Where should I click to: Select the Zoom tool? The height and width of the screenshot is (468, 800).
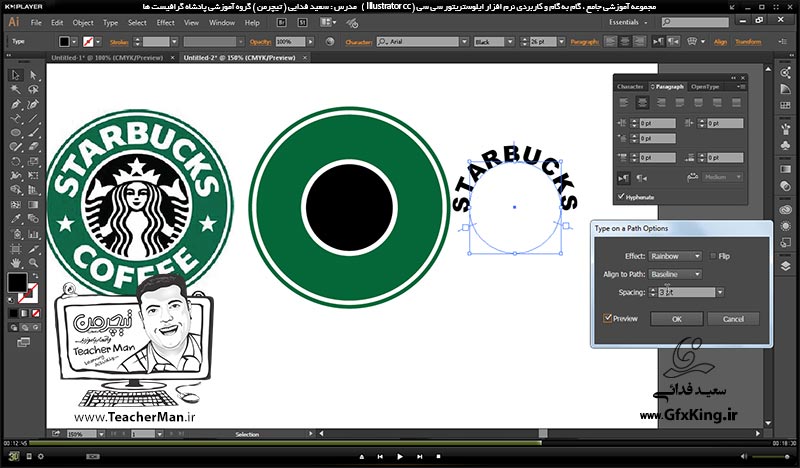pos(33,263)
